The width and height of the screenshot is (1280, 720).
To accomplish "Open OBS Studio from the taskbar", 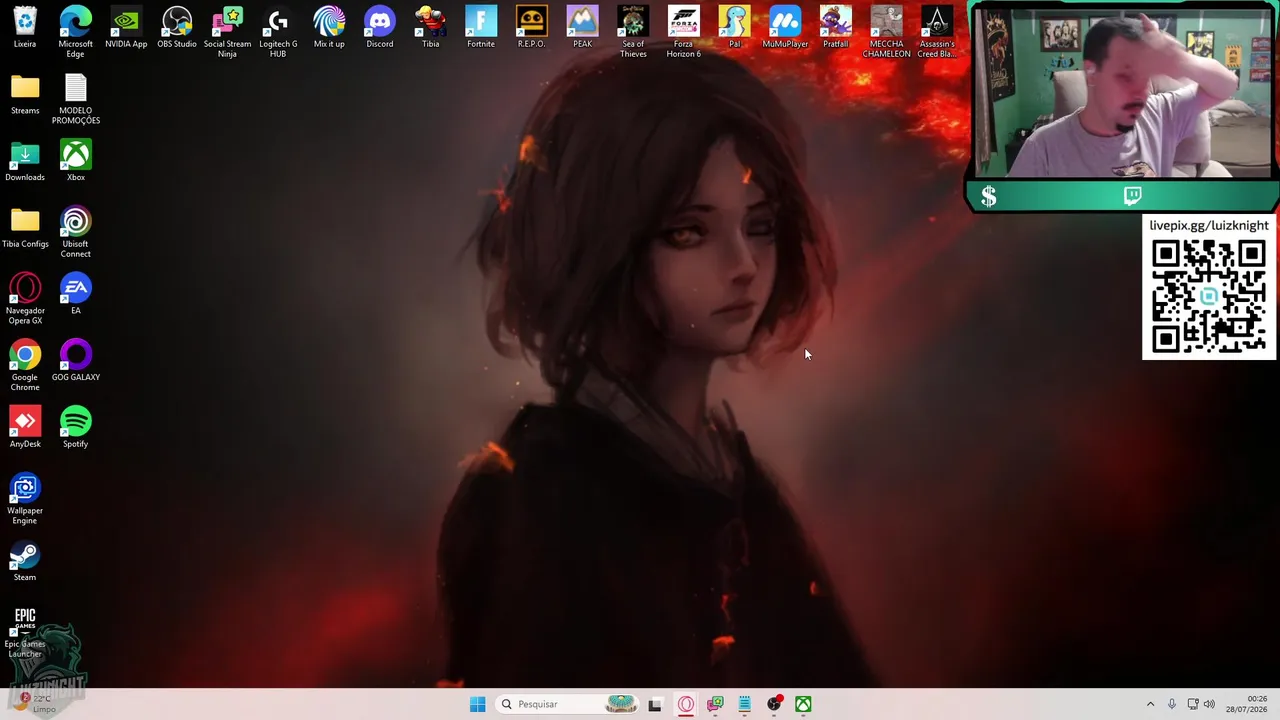I will point(774,704).
